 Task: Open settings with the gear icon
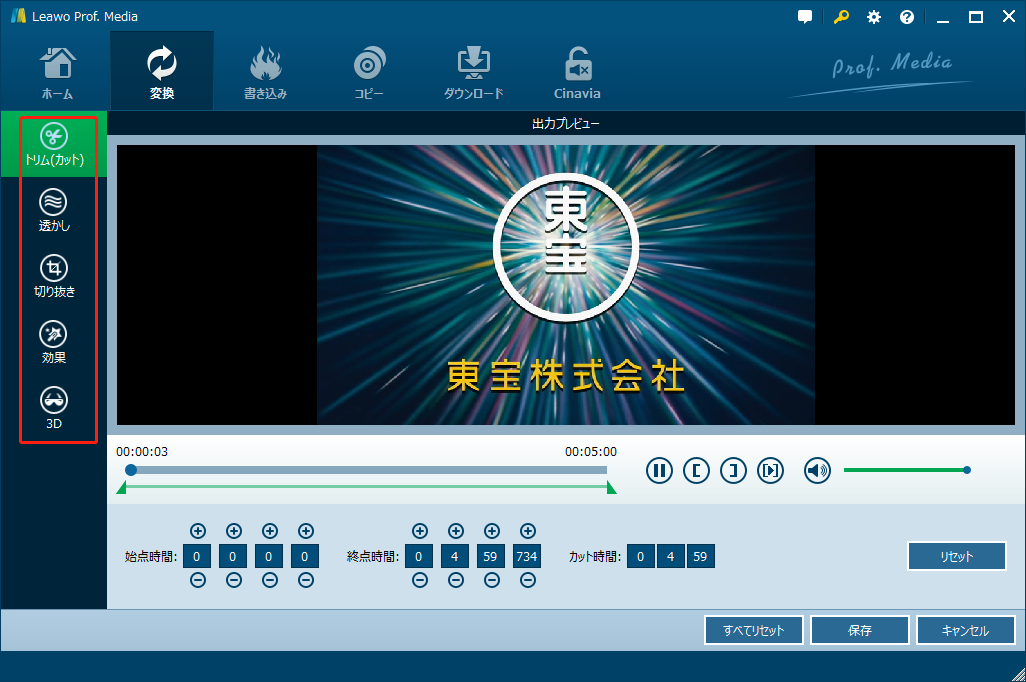[x=874, y=17]
